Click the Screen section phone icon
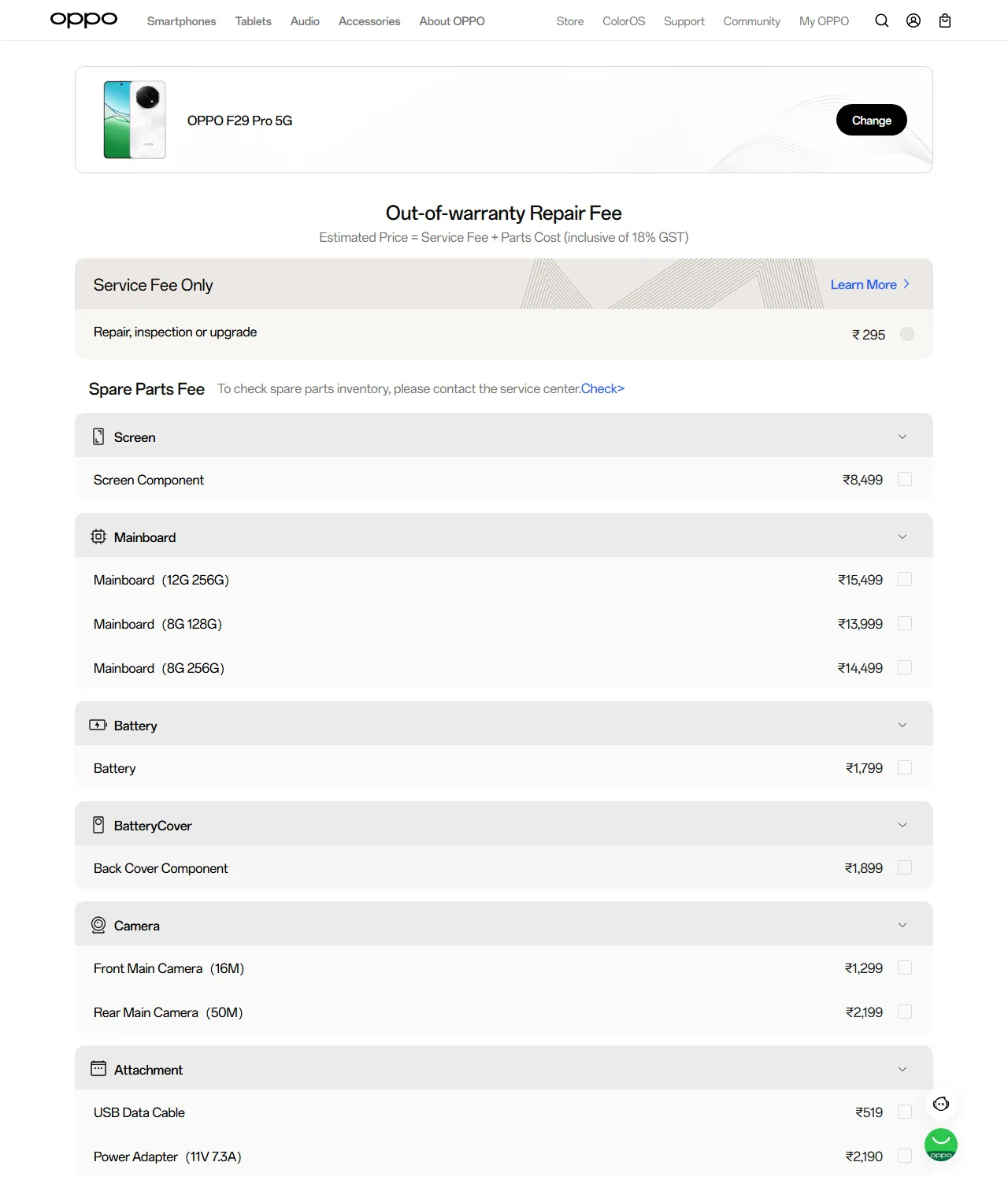1008x1177 pixels. (x=98, y=436)
